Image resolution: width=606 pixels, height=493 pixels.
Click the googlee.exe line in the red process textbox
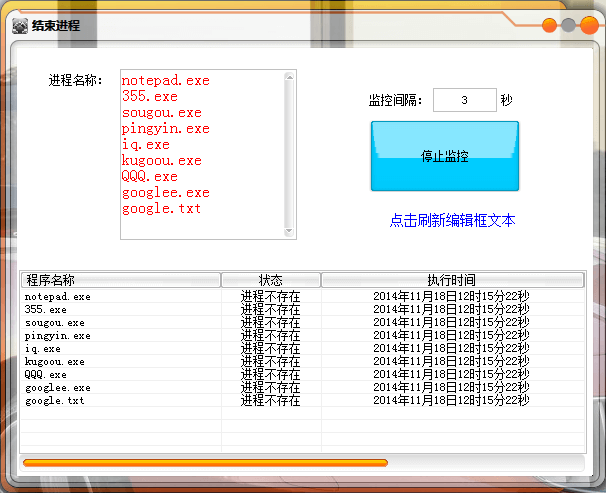pyautogui.click(x=165, y=193)
